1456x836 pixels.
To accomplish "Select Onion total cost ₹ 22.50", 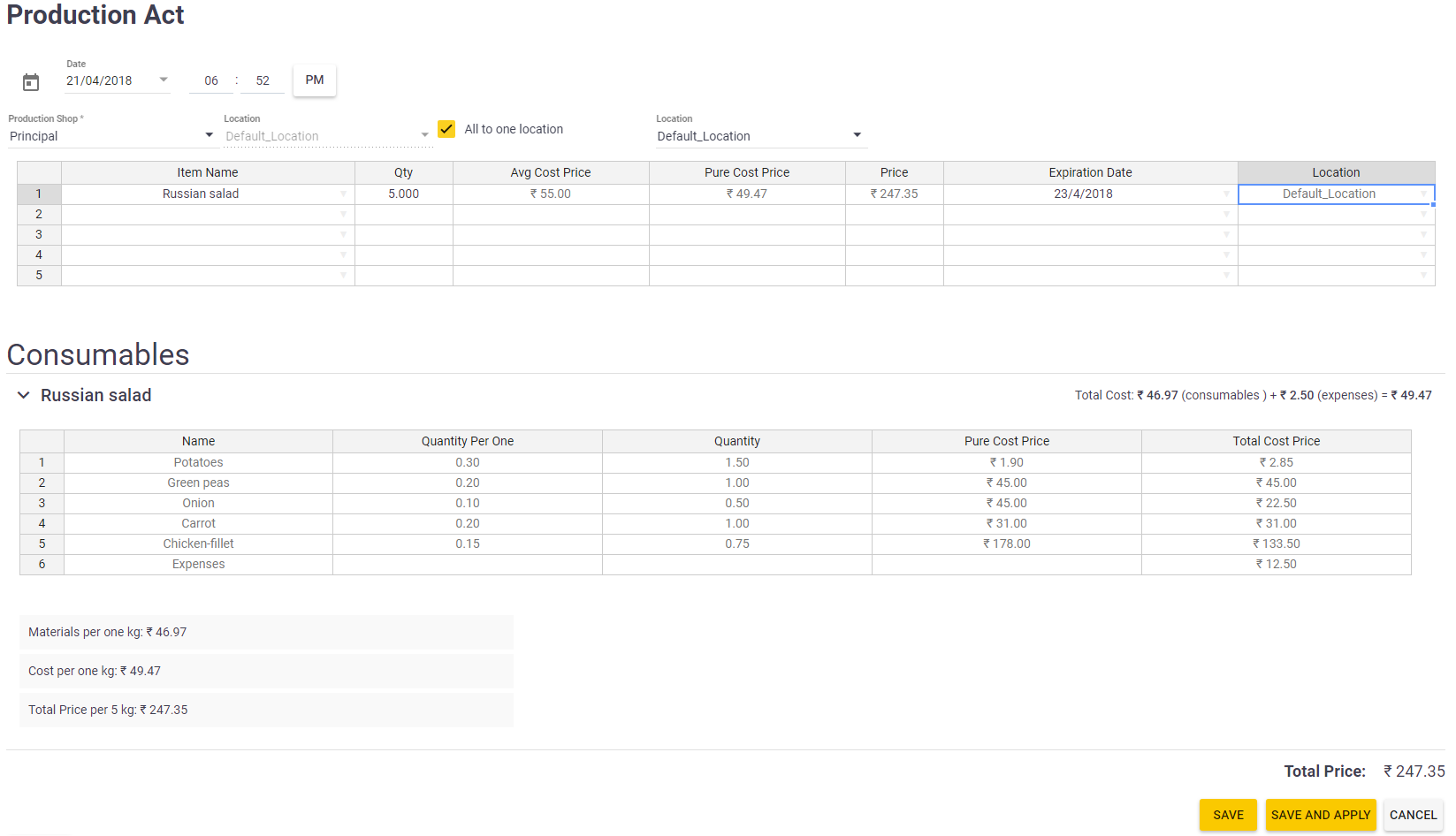I will pos(1277,503).
